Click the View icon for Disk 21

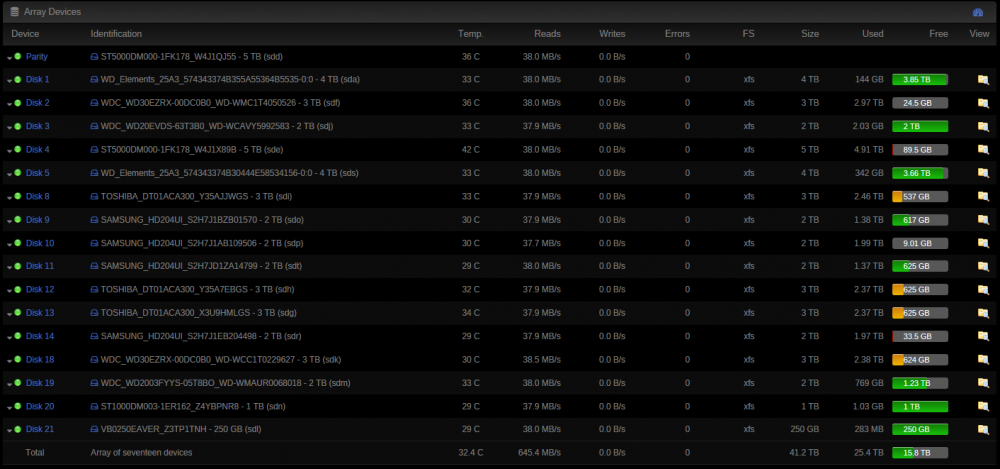pyautogui.click(x=983, y=429)
